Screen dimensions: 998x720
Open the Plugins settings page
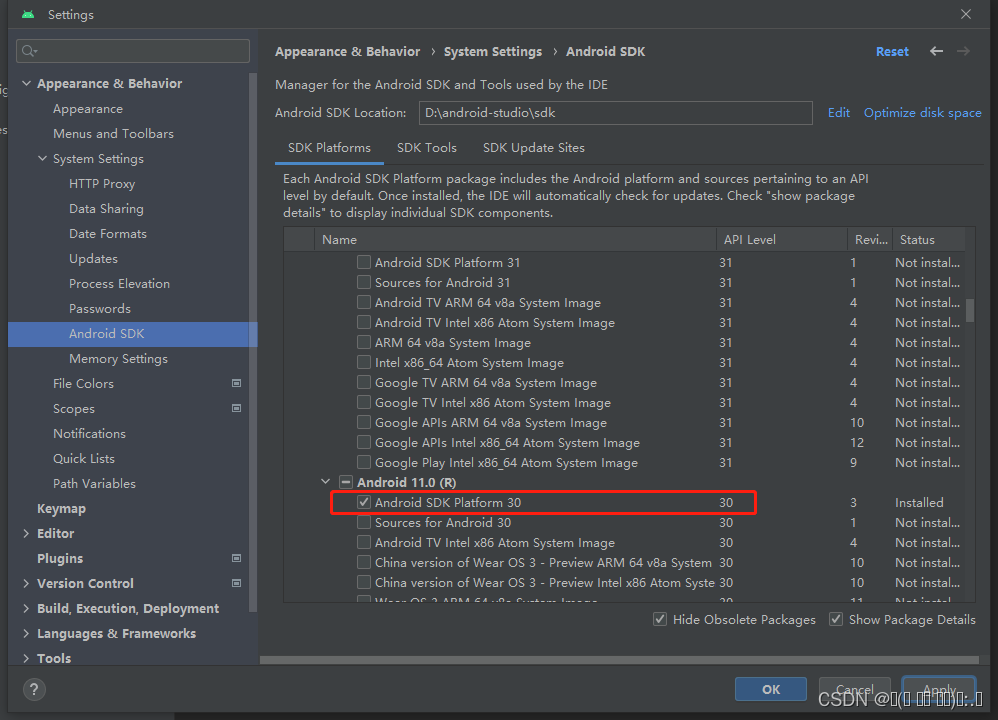point(60,558)
